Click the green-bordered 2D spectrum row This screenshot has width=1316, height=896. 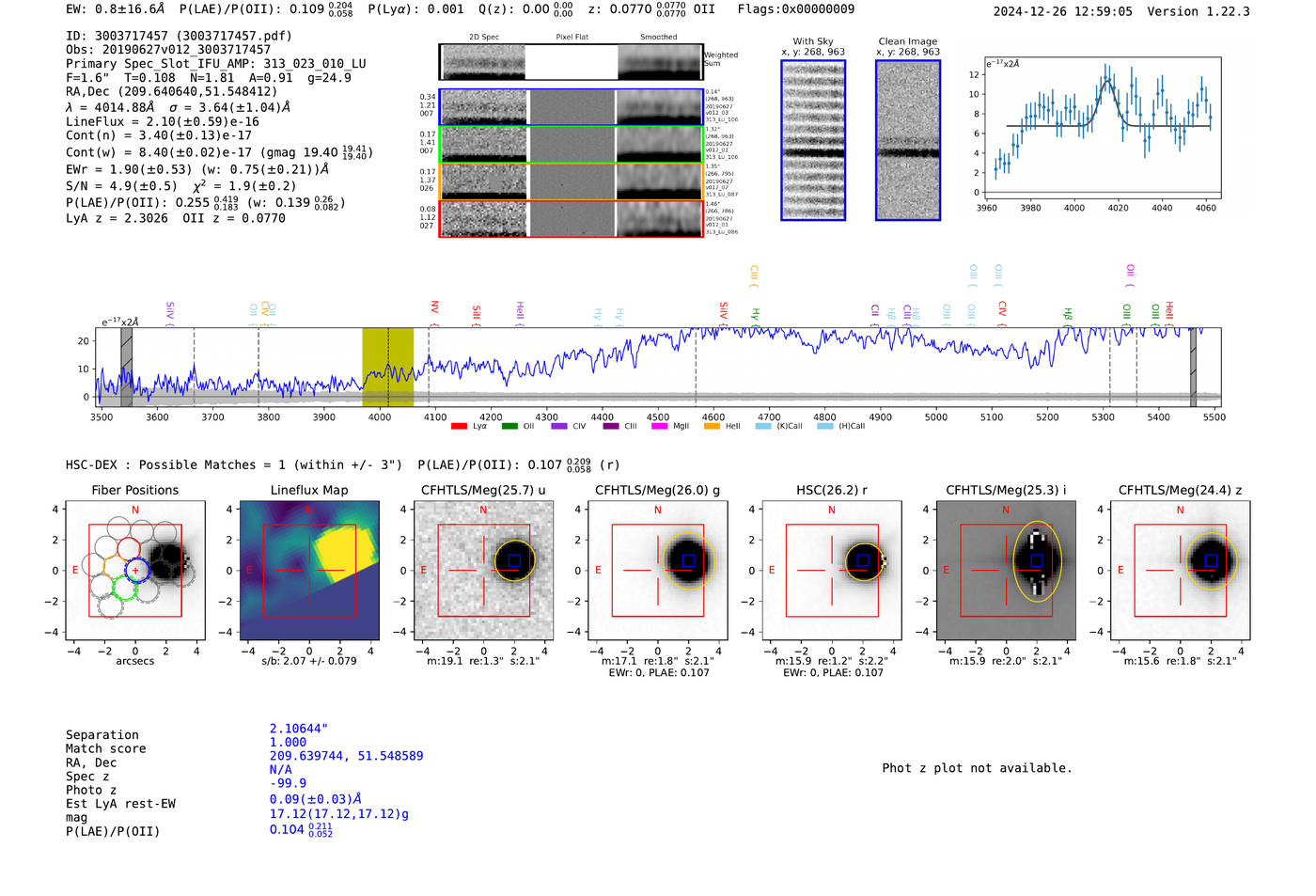571,144
